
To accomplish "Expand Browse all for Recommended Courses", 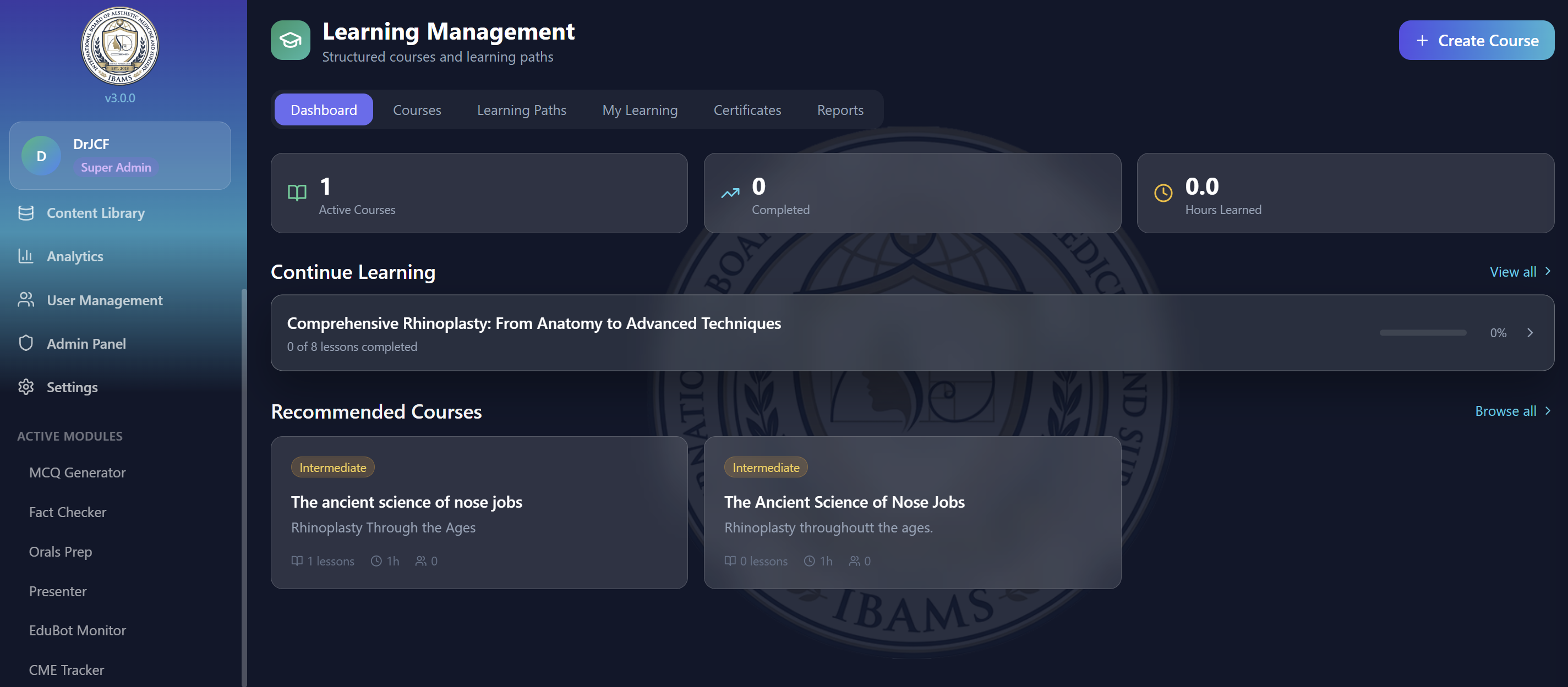I will pos(1511,411).
